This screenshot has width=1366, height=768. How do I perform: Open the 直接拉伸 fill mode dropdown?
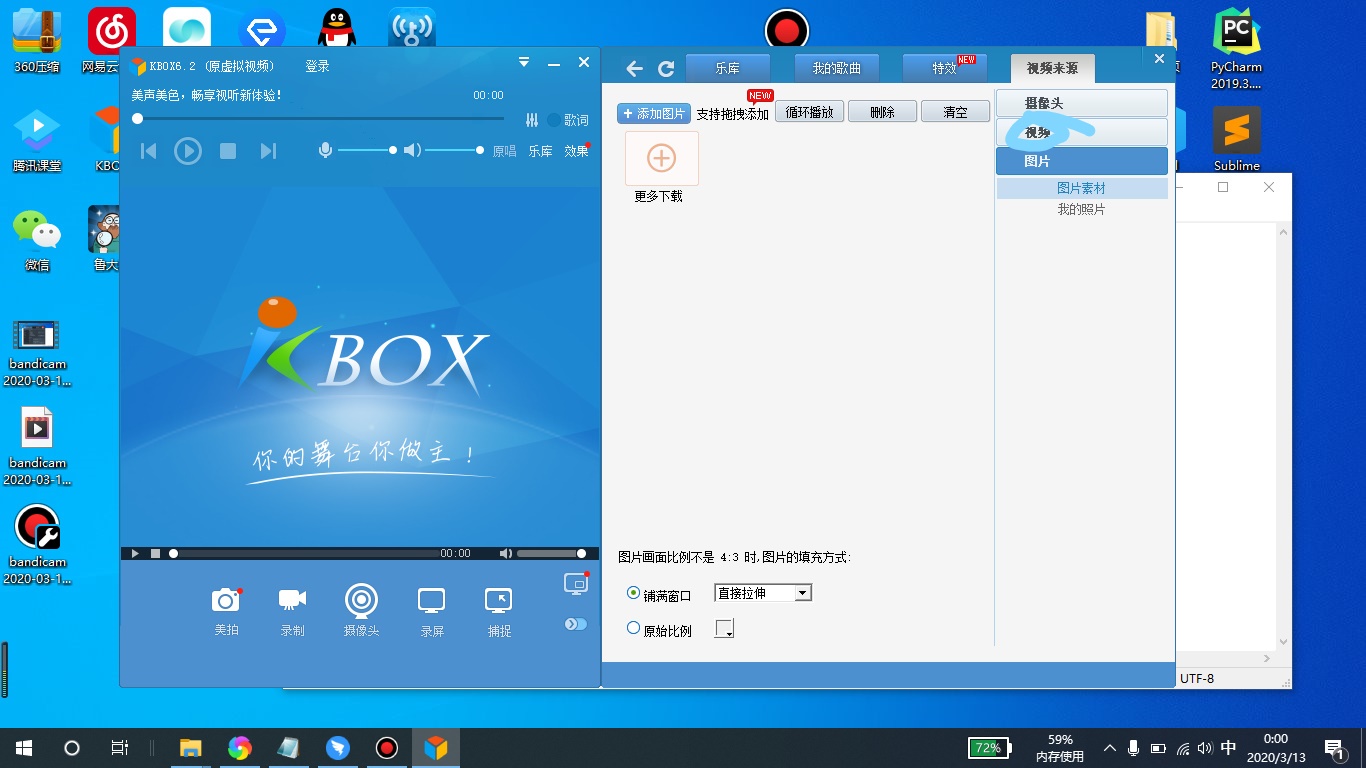point(802,593)
